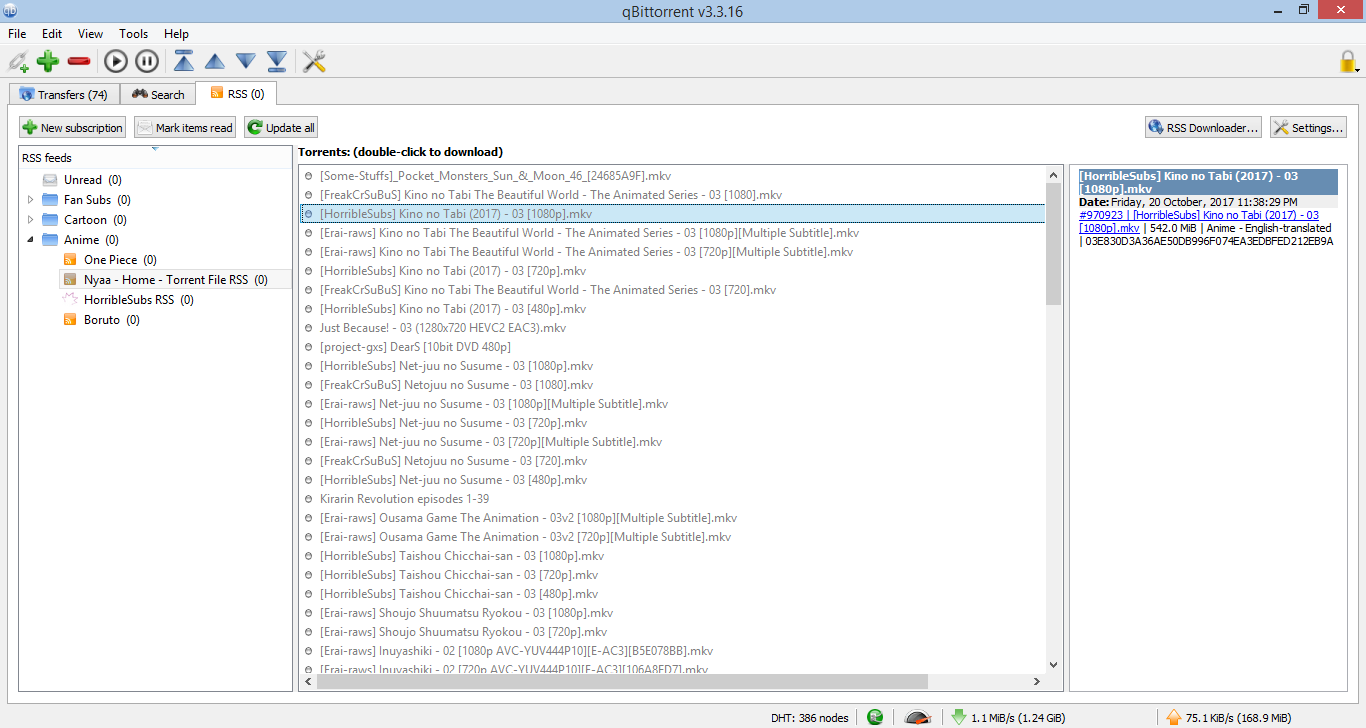
Task: Collapse the Anime folder
Action: coord(30,240)
